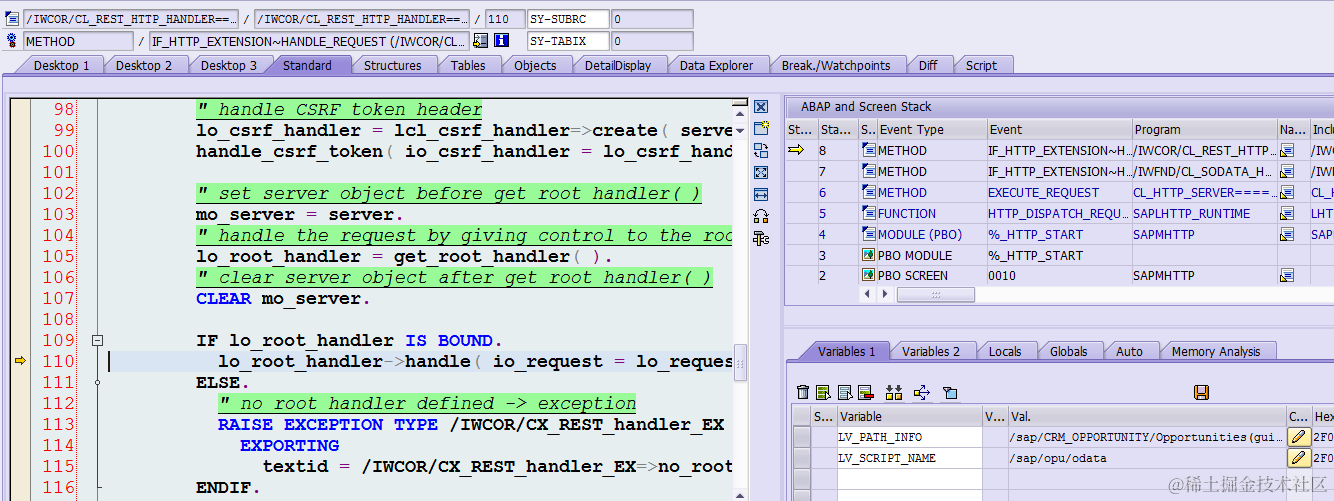This screenshot has height=501, width=1334.
Task: Click the navigation icon left of info icon
Action: [481, 41]
